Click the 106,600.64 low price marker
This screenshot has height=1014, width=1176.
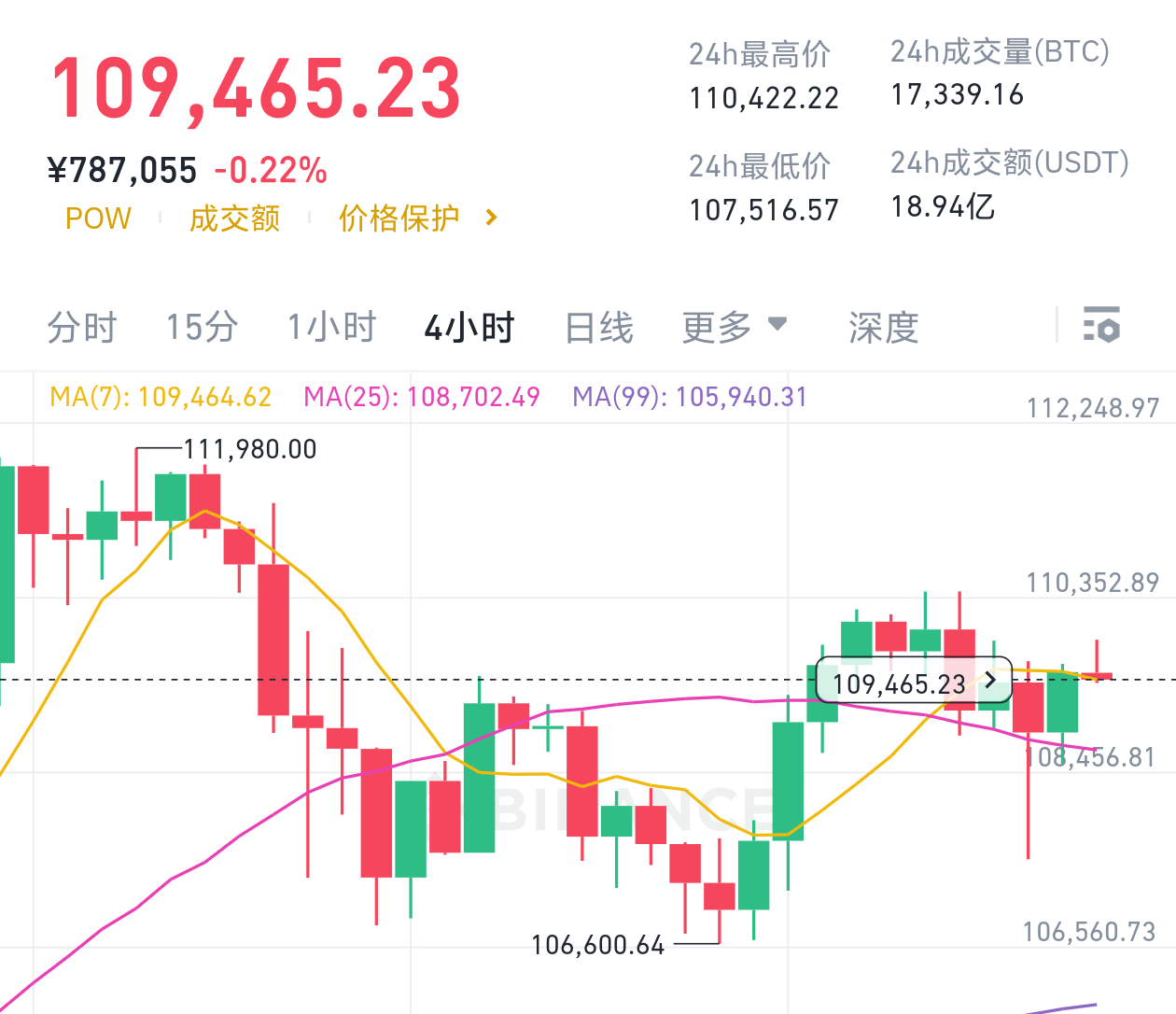pyautogui.click(x=598, y=945)
